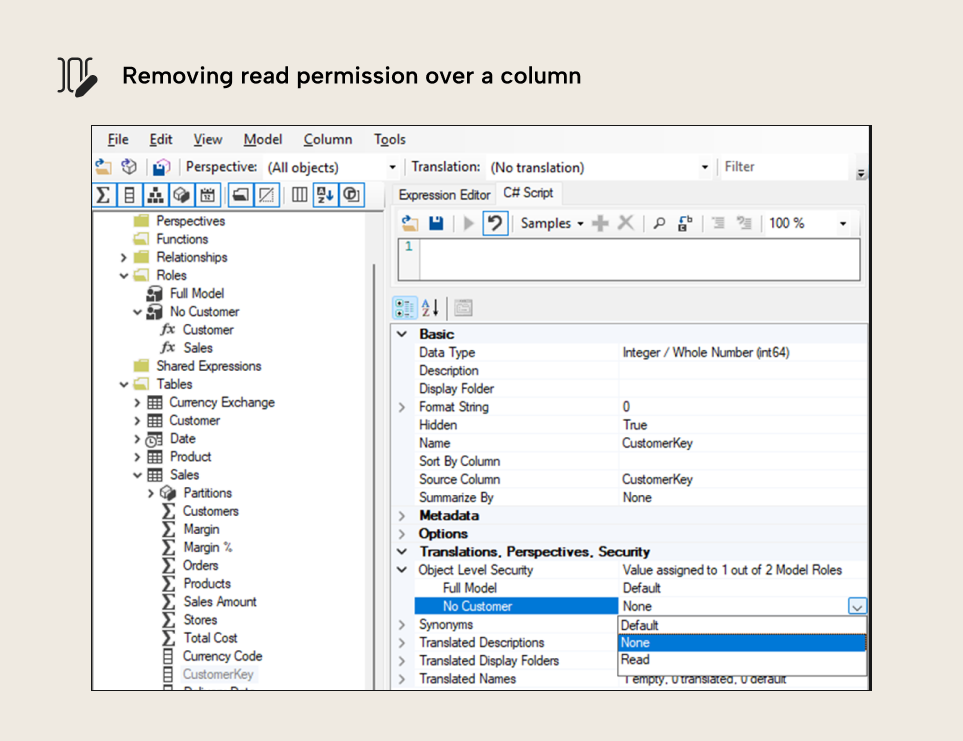Click the cube deploy icon in the toolbar
963x741 pixels.
click(x=128, y=167)
